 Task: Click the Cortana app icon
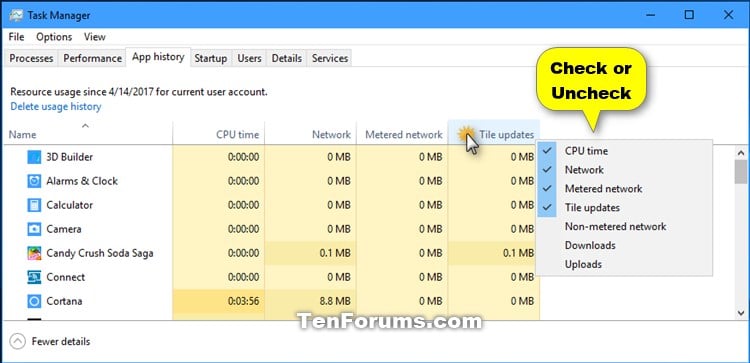(34, 301)
